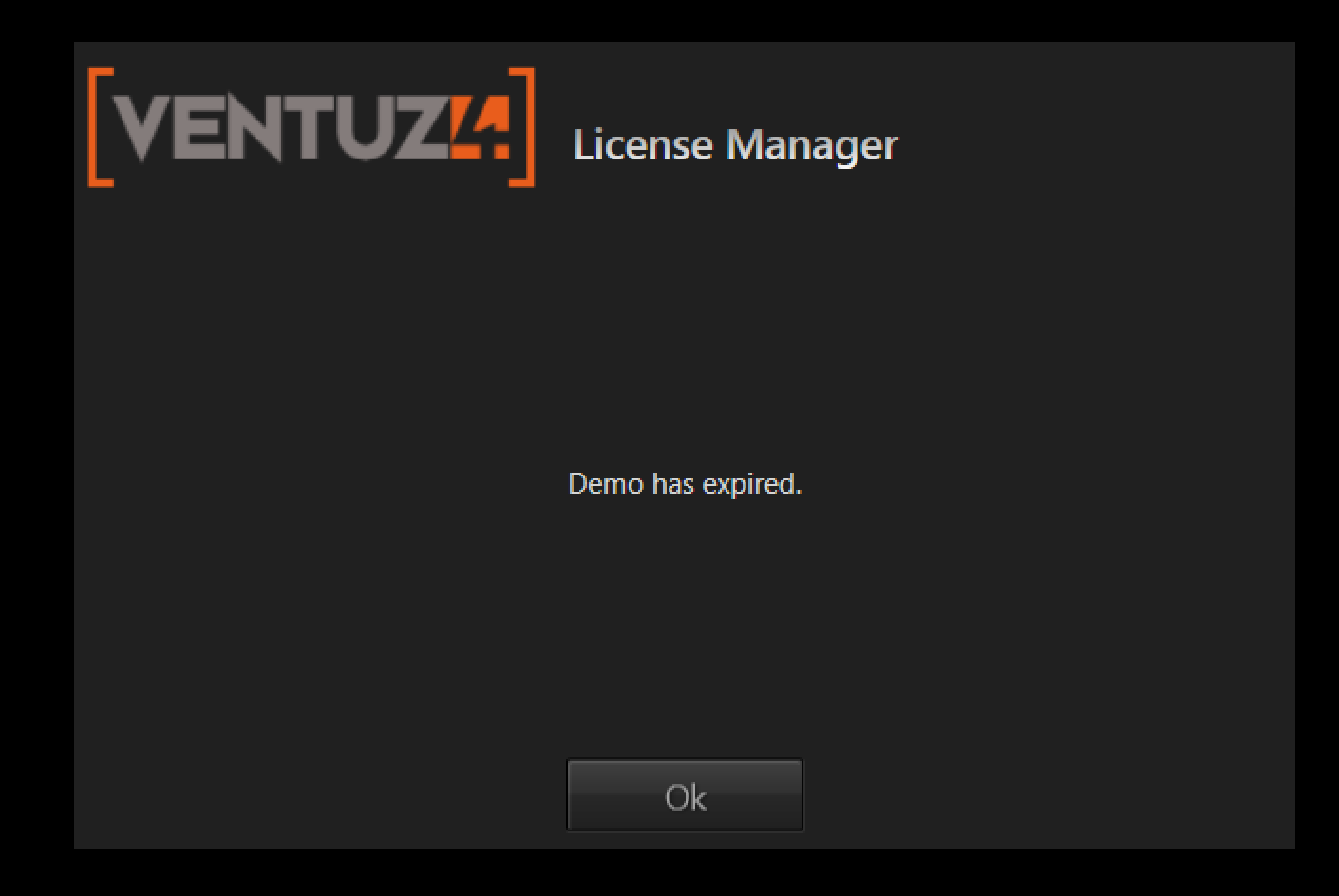Click the Ok button
This screenshot has width=1339, height=896.
click(x=685, y=795)
